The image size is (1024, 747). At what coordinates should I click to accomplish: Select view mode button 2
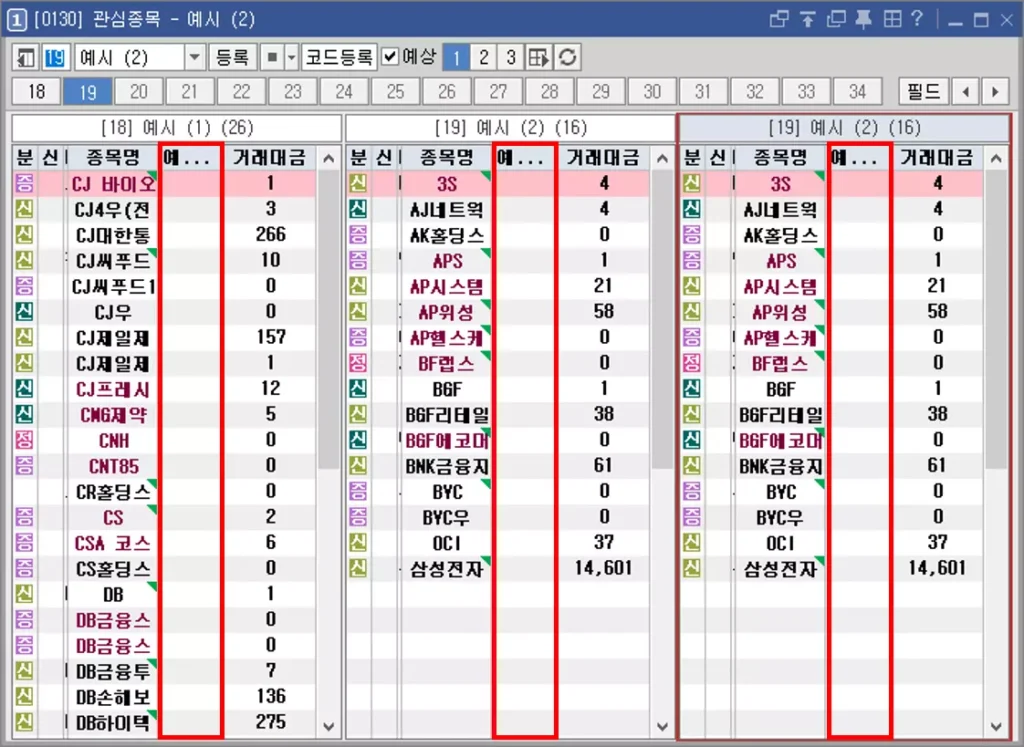pyautogui.click(x=483, y=57)
